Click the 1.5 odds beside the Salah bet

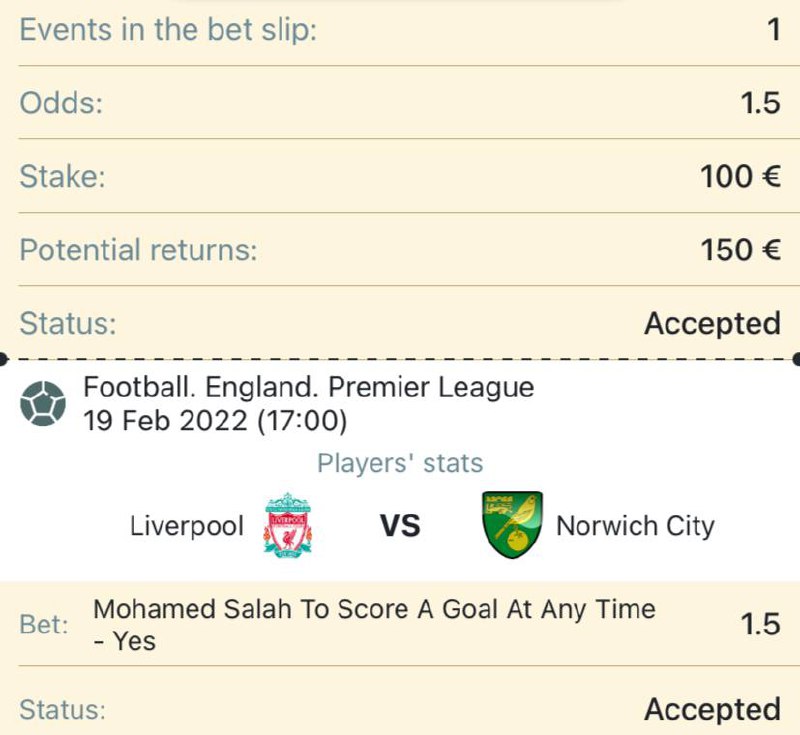(760, 624)
